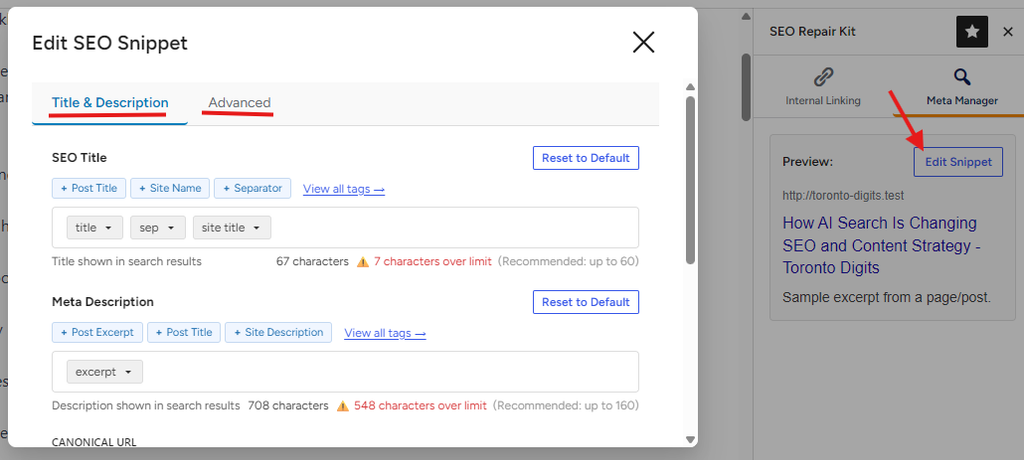This screenshot has width=1024, height=460.
Task: Open the Internal Linking chain icon
Action: pyautogui.click(x=823, y=77)
